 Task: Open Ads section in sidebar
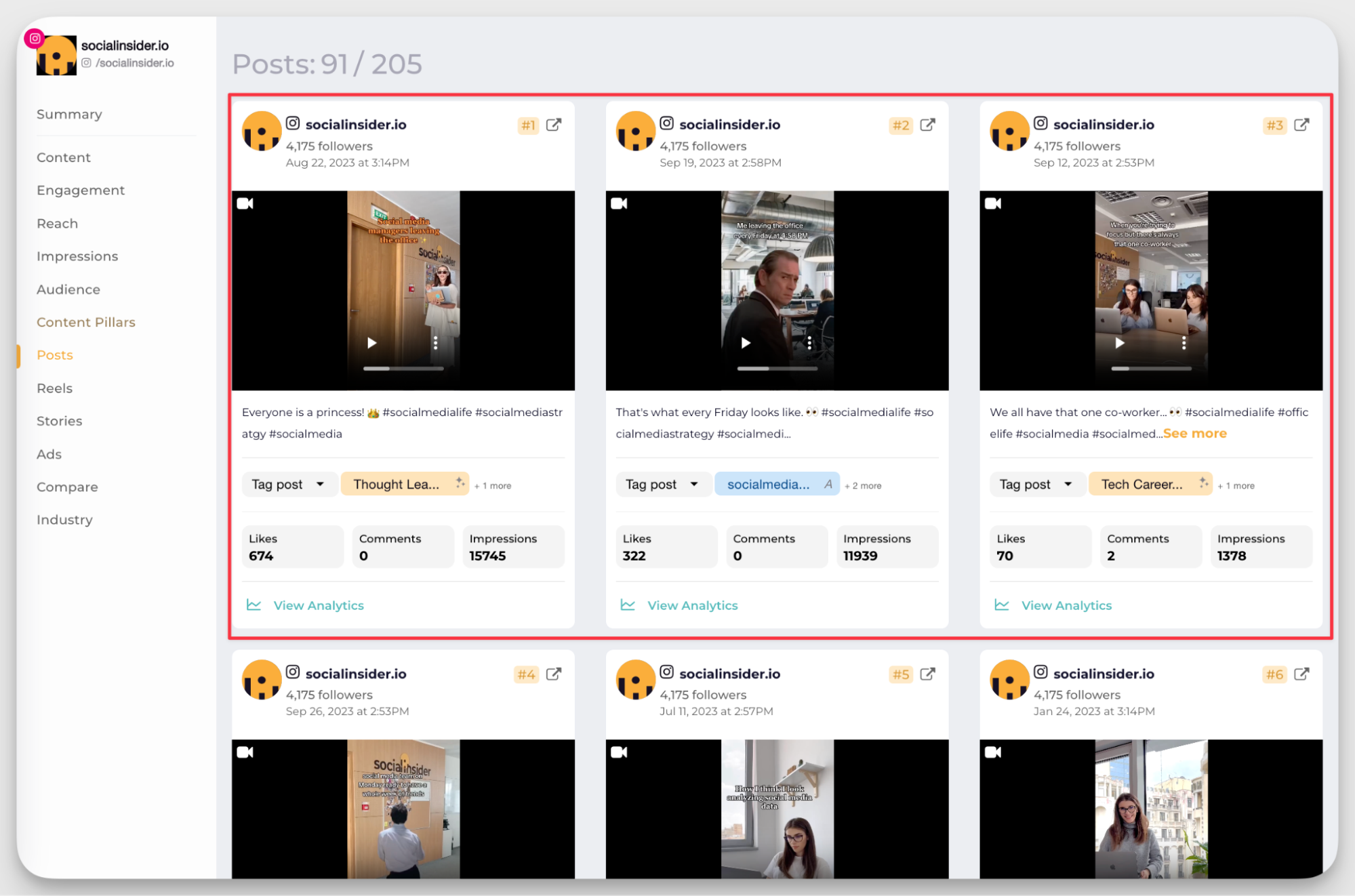(x=49, y=454)
